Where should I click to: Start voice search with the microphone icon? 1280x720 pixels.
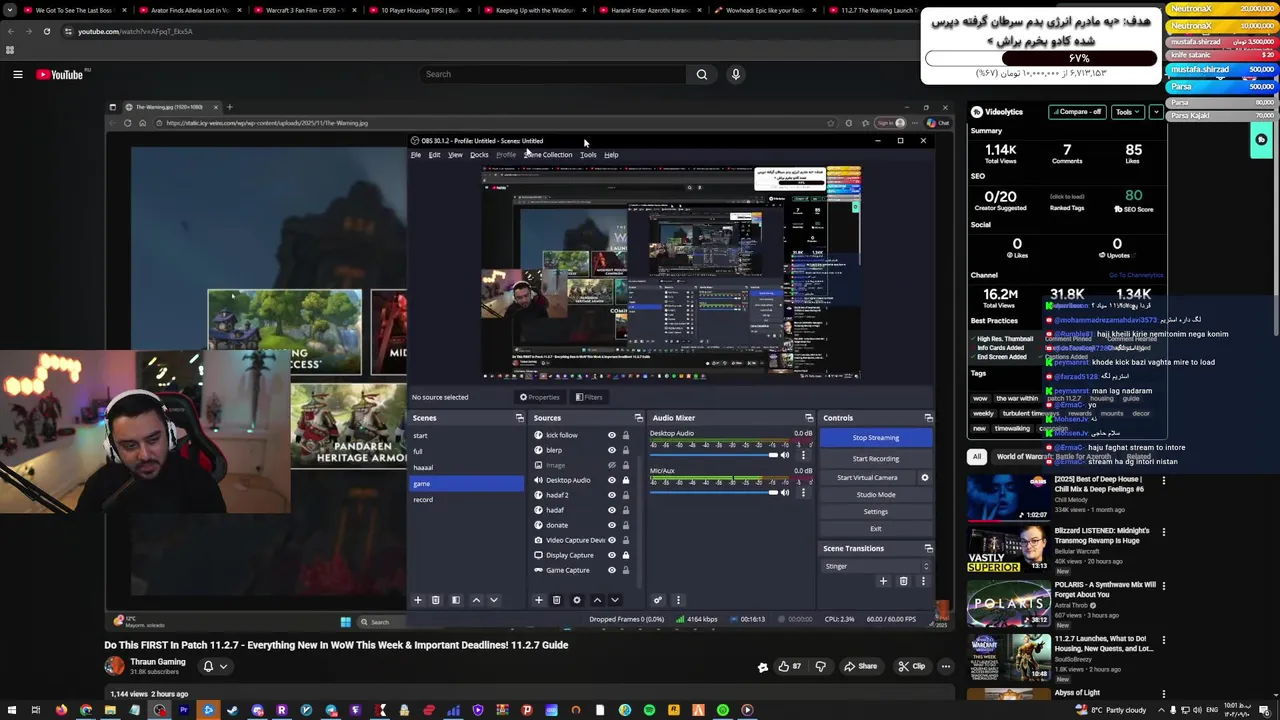(735, 74)
